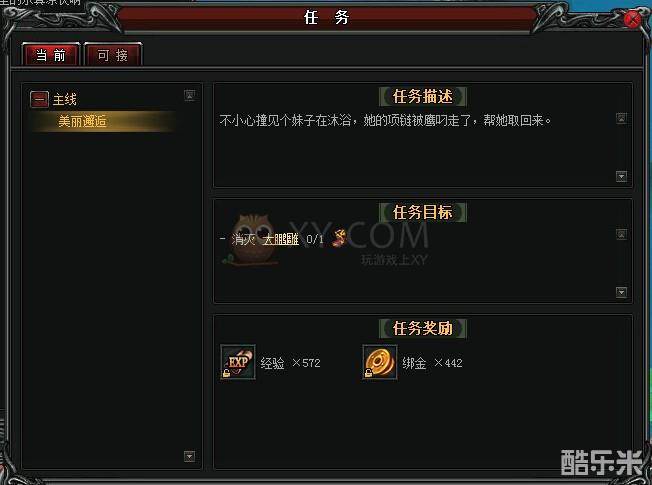Click the 大鹏雕 target link
The image size is (652, 485).
(x=281, y=239)
